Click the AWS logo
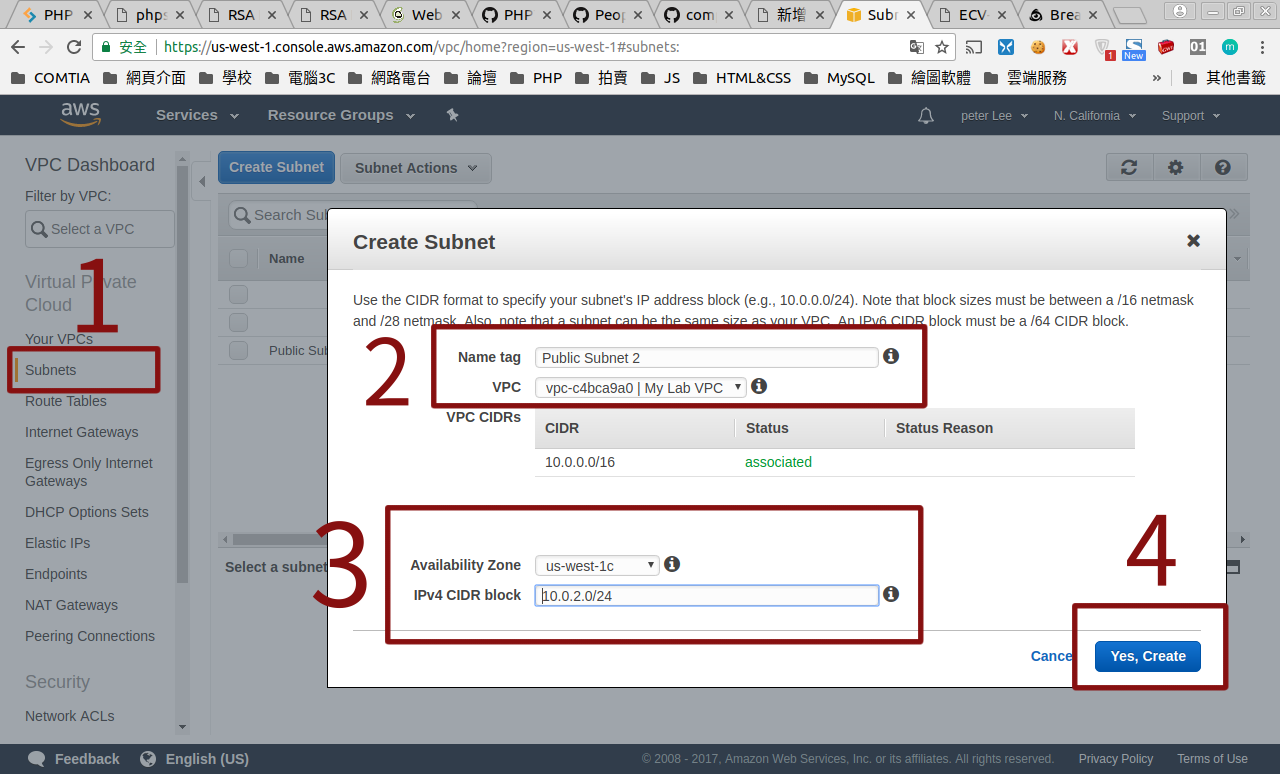 80,115
